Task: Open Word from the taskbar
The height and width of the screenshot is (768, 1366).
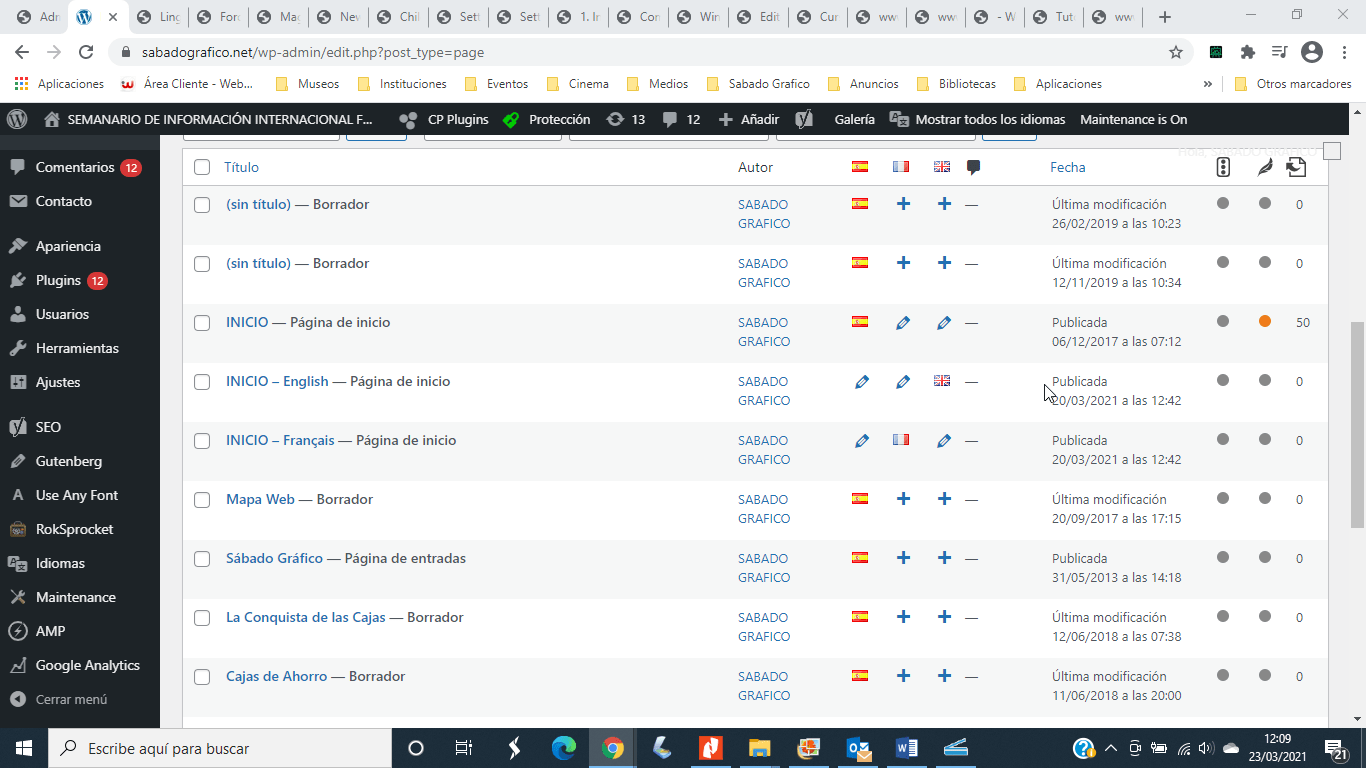Action: 907,748
